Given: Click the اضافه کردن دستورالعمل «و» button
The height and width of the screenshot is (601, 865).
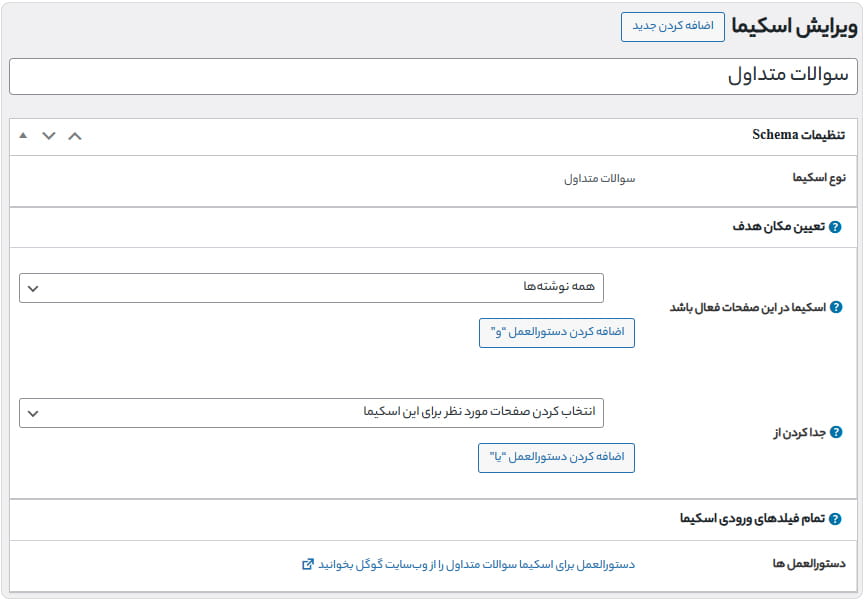Looking at the screenshot, I should tap(556, 332).
